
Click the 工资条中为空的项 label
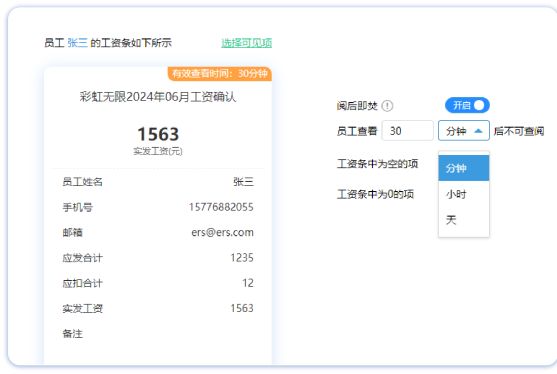[377, 164]
